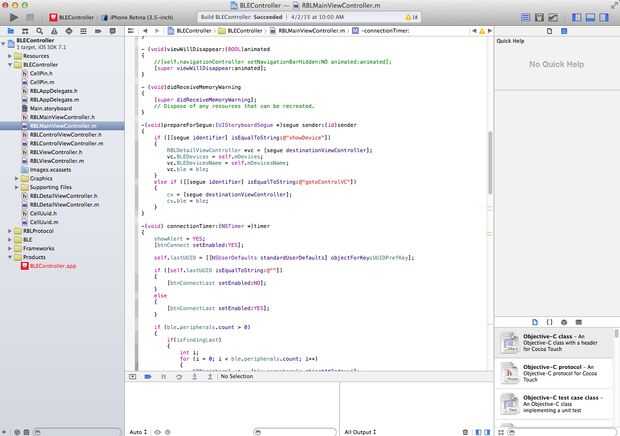
Task: Go back in editor history
Action: (146, 31)
